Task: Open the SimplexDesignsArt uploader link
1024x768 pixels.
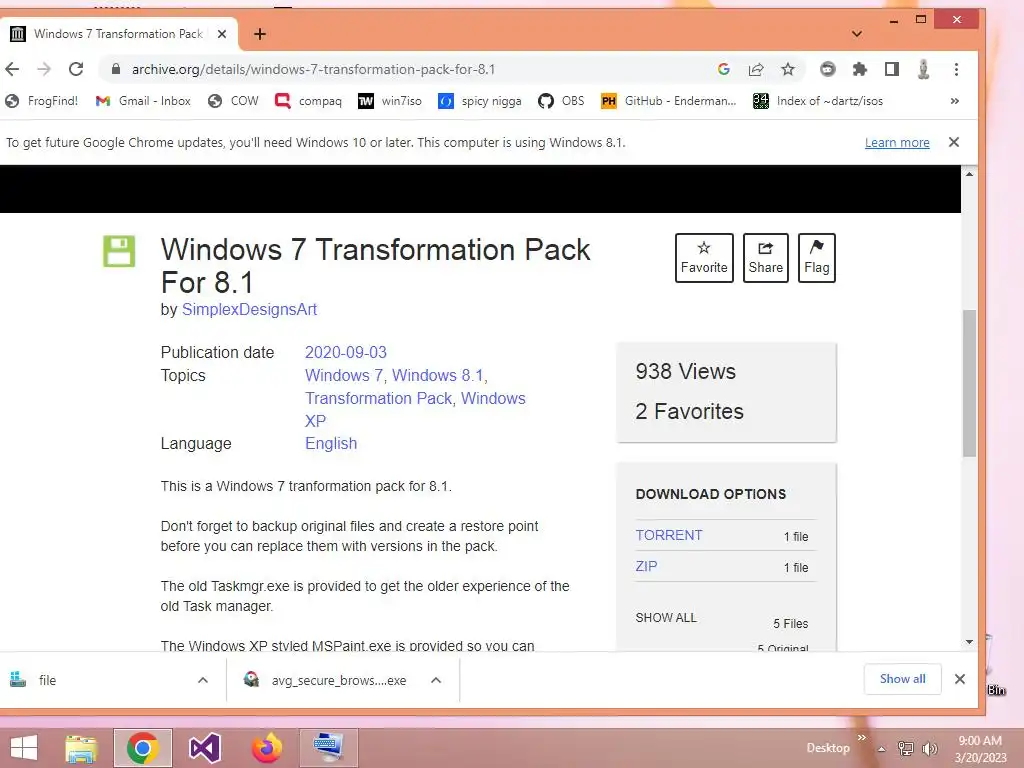Action: point(249,310)
